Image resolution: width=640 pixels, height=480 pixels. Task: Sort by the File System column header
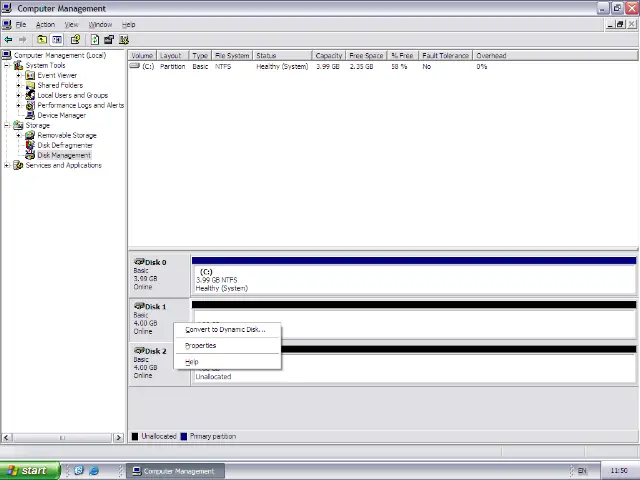point(232,56)
